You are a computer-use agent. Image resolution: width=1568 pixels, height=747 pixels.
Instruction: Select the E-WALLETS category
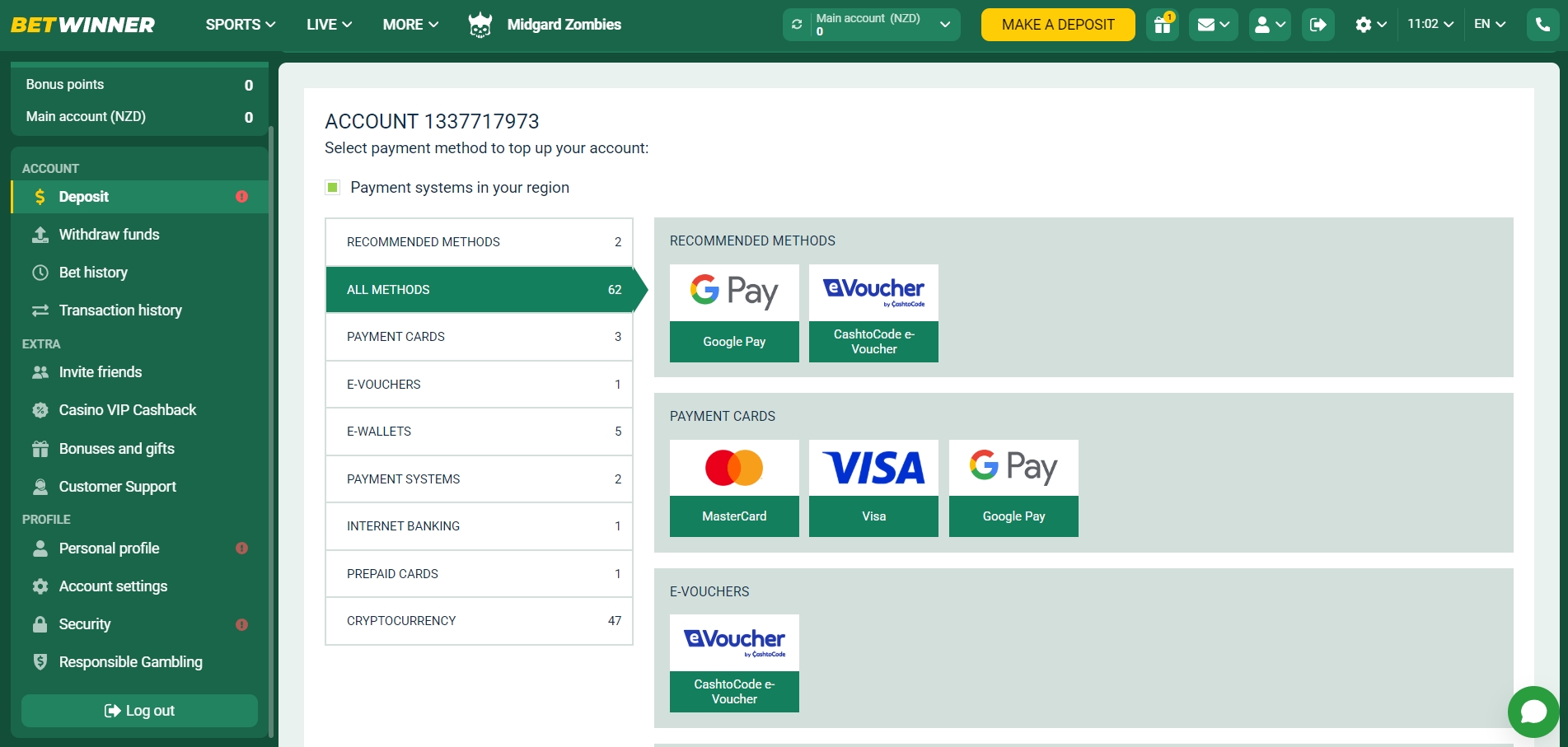tap(479, 432)
